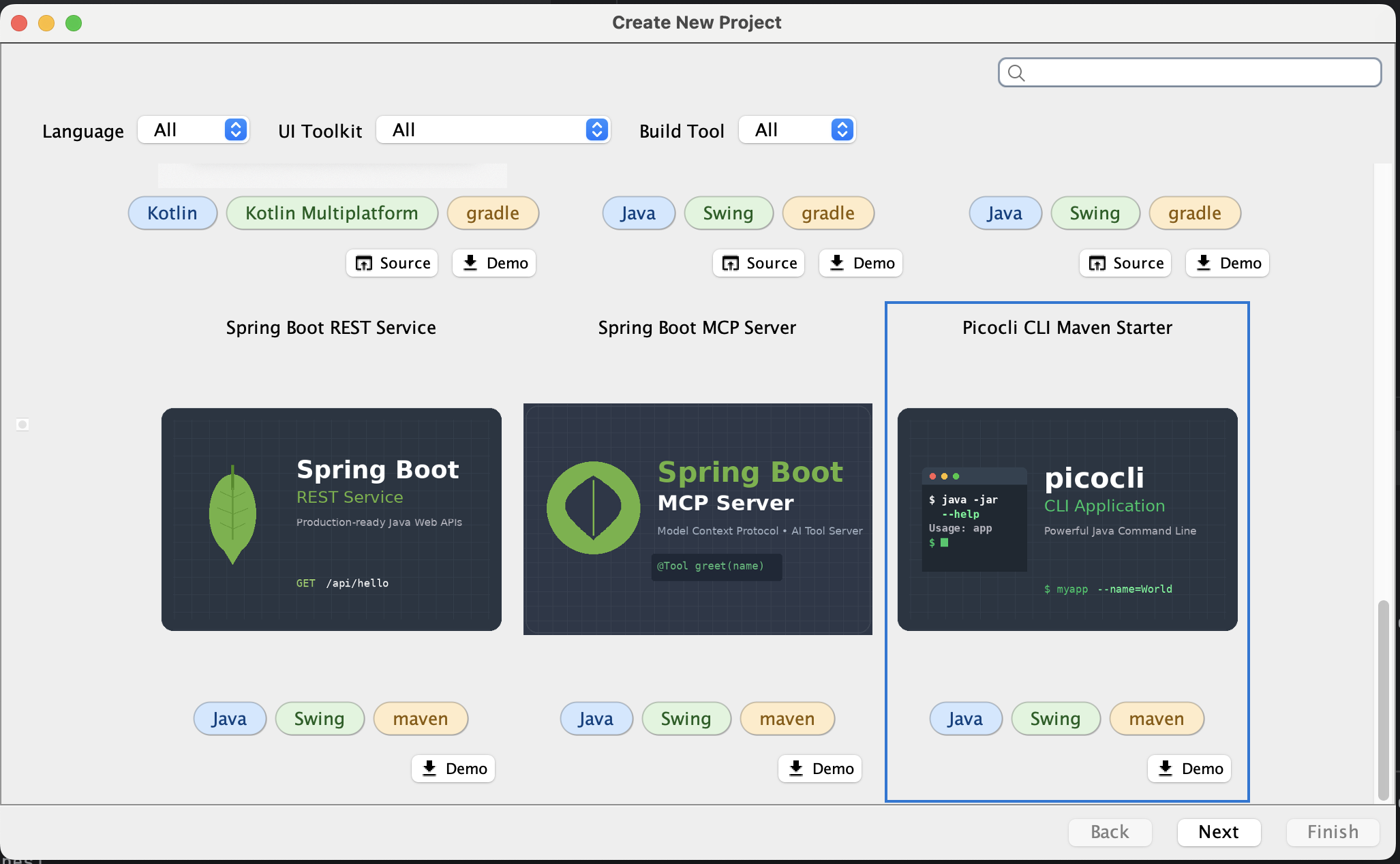This screenshot has width=1400, height=864.
Task: Click the Swing tag under Spring Boot REST Service
Action: click(320, 719)
